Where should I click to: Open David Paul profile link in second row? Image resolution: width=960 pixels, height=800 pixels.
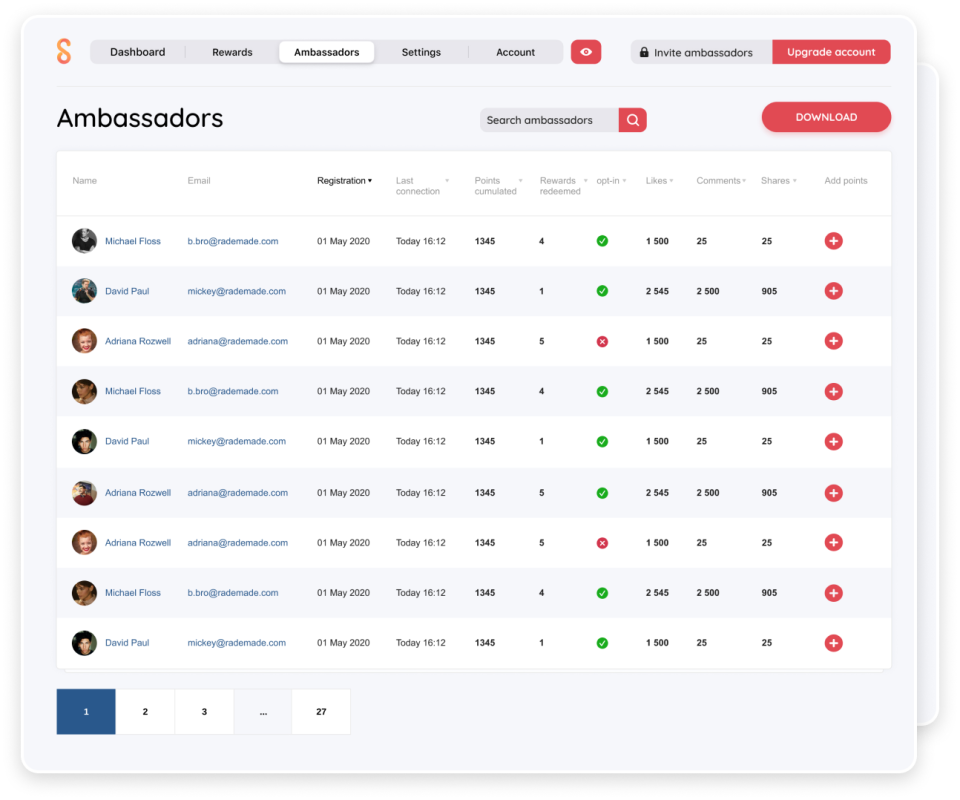tap(127, 291)
